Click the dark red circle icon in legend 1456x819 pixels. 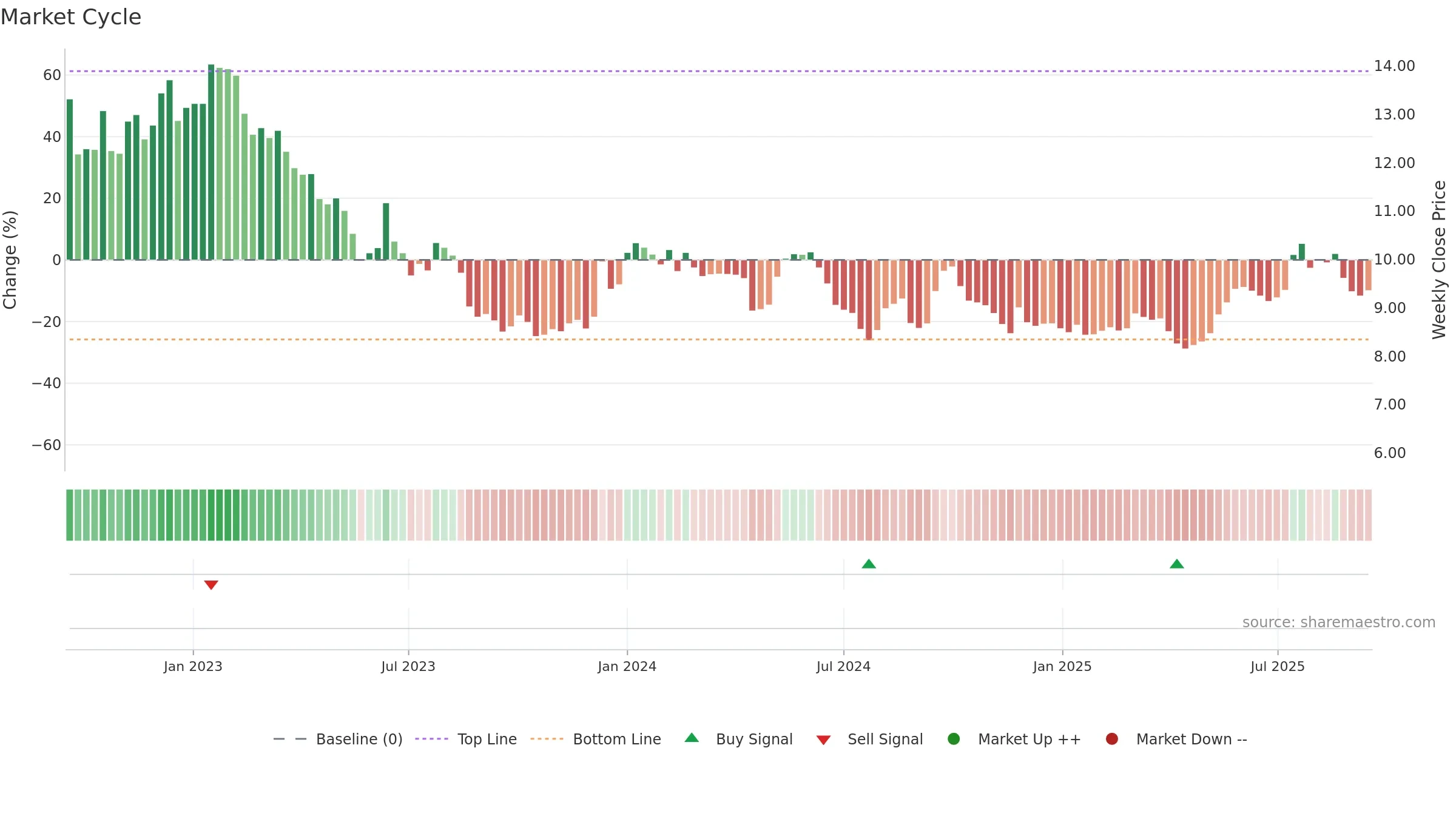(1112, 739)
